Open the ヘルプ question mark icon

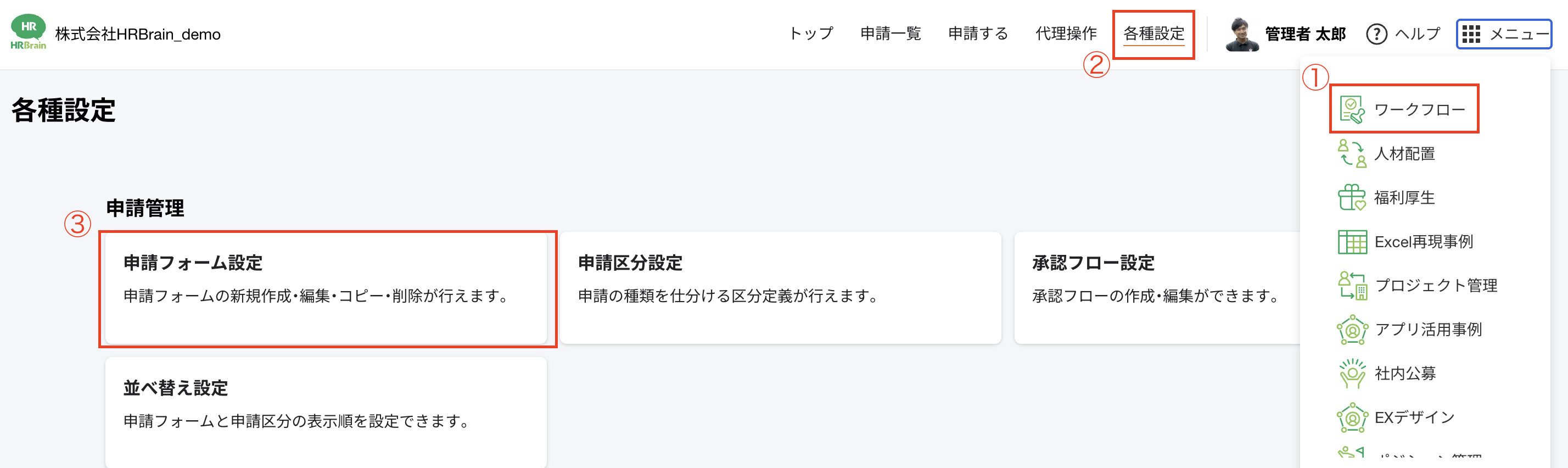[1377, 34]
